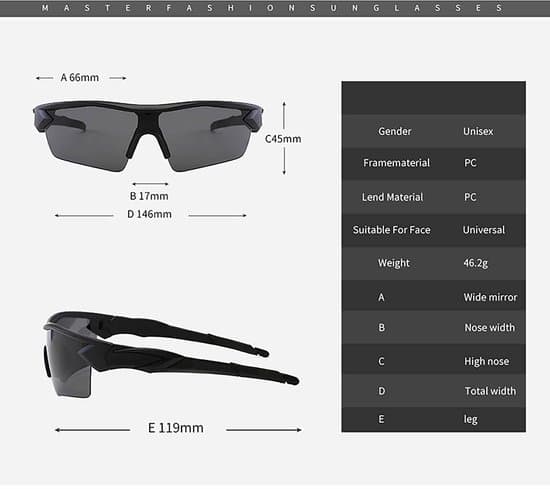Select the Suitable For Face row

click(x=434, y=230)
